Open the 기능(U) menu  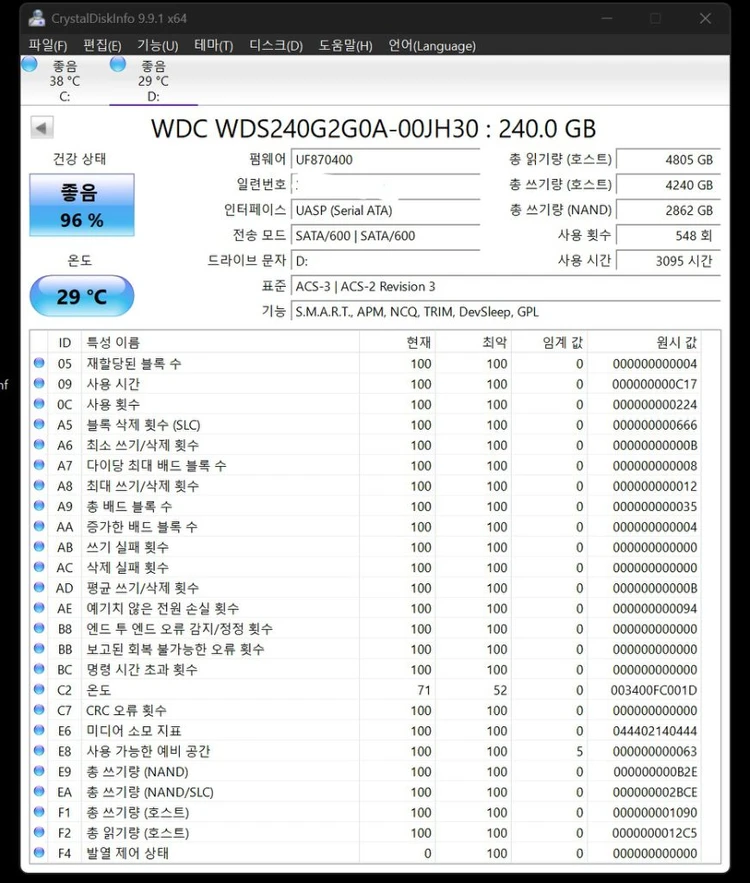pyautogui.click(x=158, y=45)
